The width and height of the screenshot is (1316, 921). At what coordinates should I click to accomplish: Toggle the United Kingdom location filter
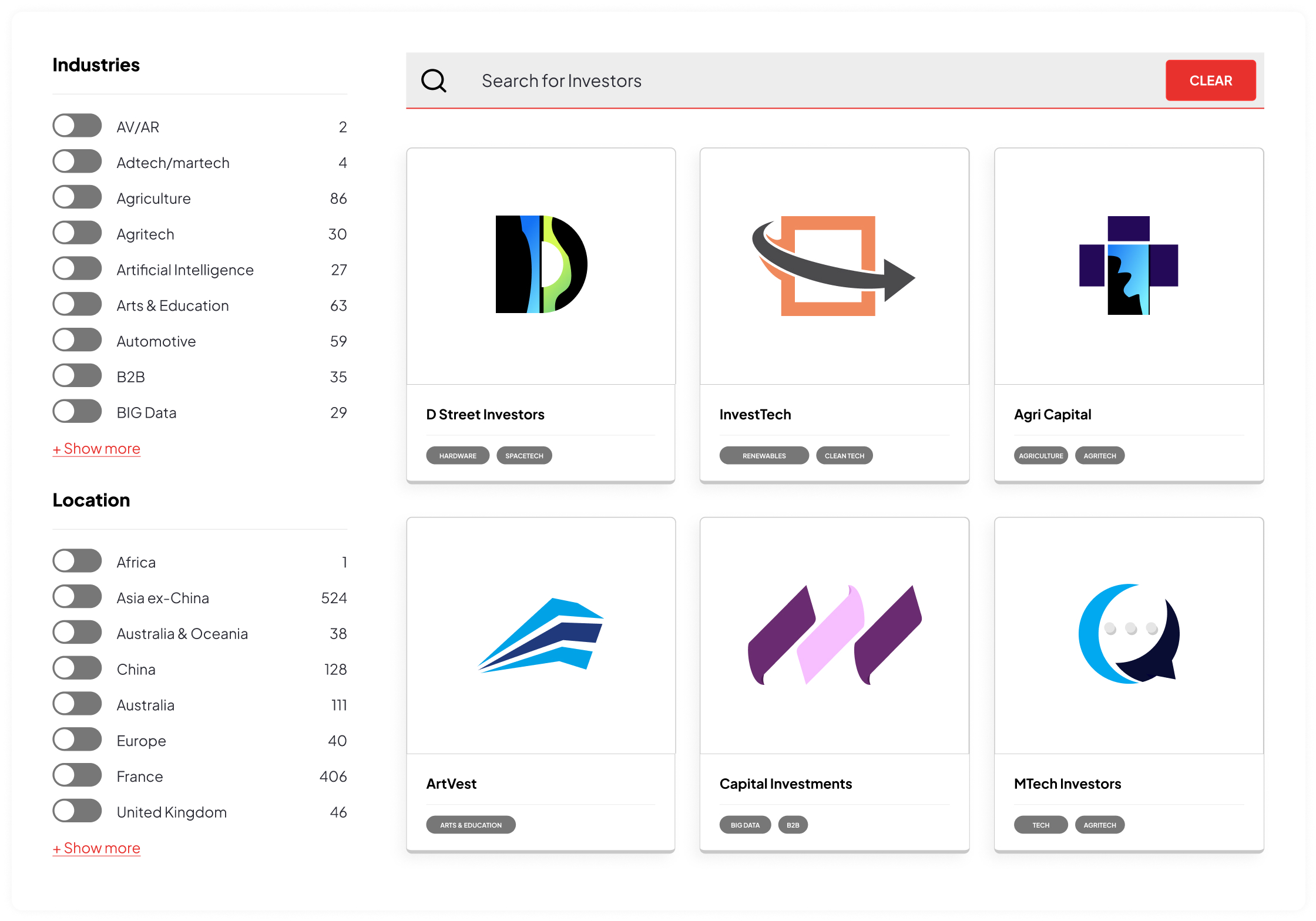coord(77,811)
